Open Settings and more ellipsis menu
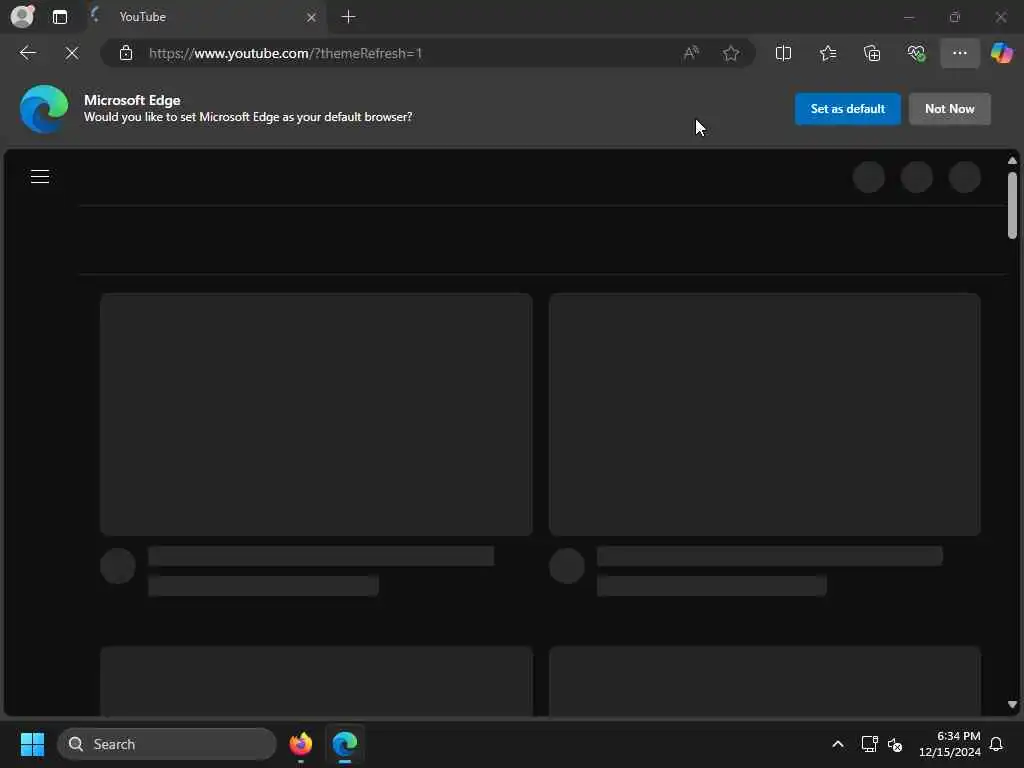1024x768 pixels. 959,53
